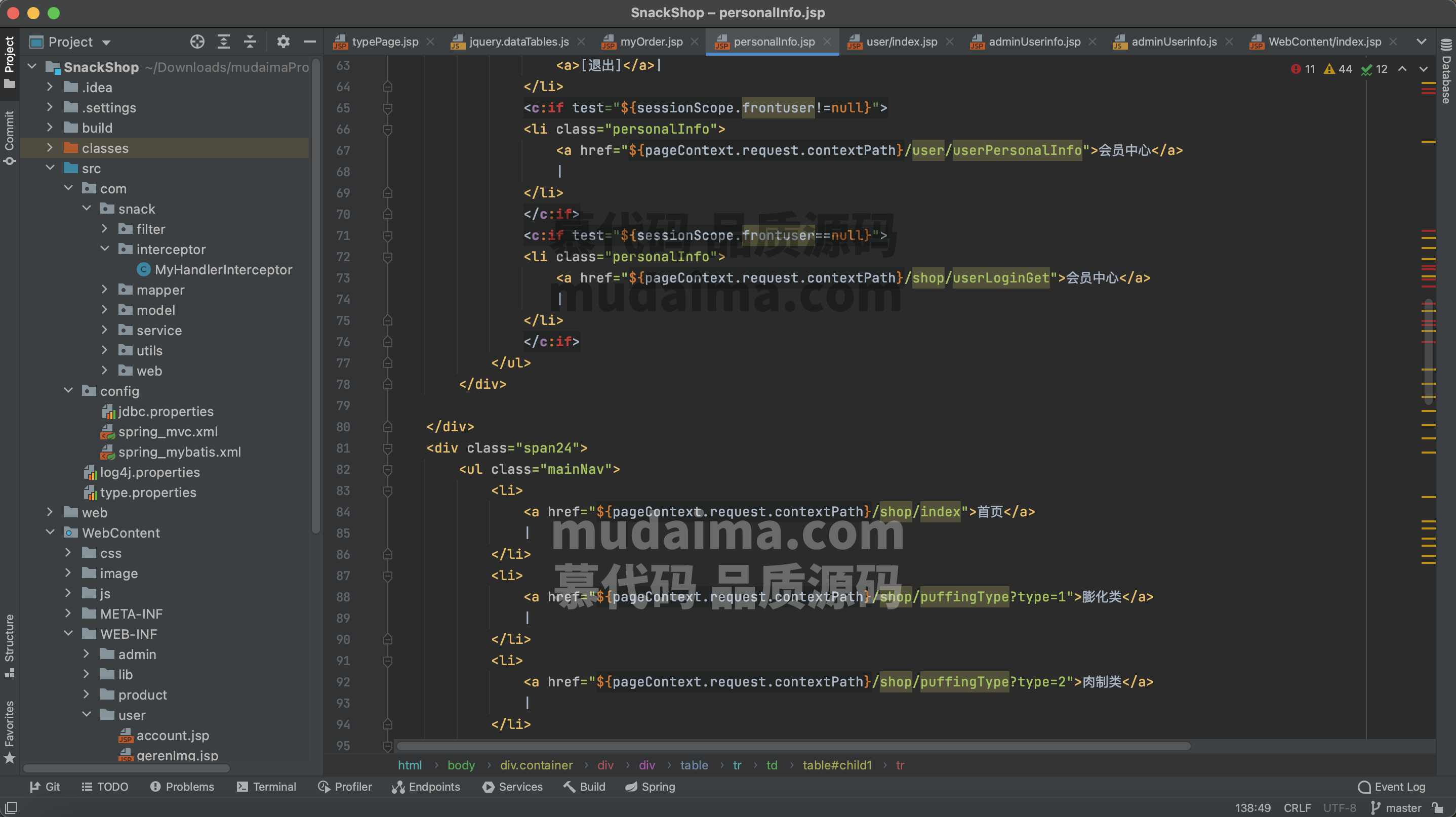1456x817 pixels.
Task: Open the Commit tool window side tab
Action: [x=10, y=138]
